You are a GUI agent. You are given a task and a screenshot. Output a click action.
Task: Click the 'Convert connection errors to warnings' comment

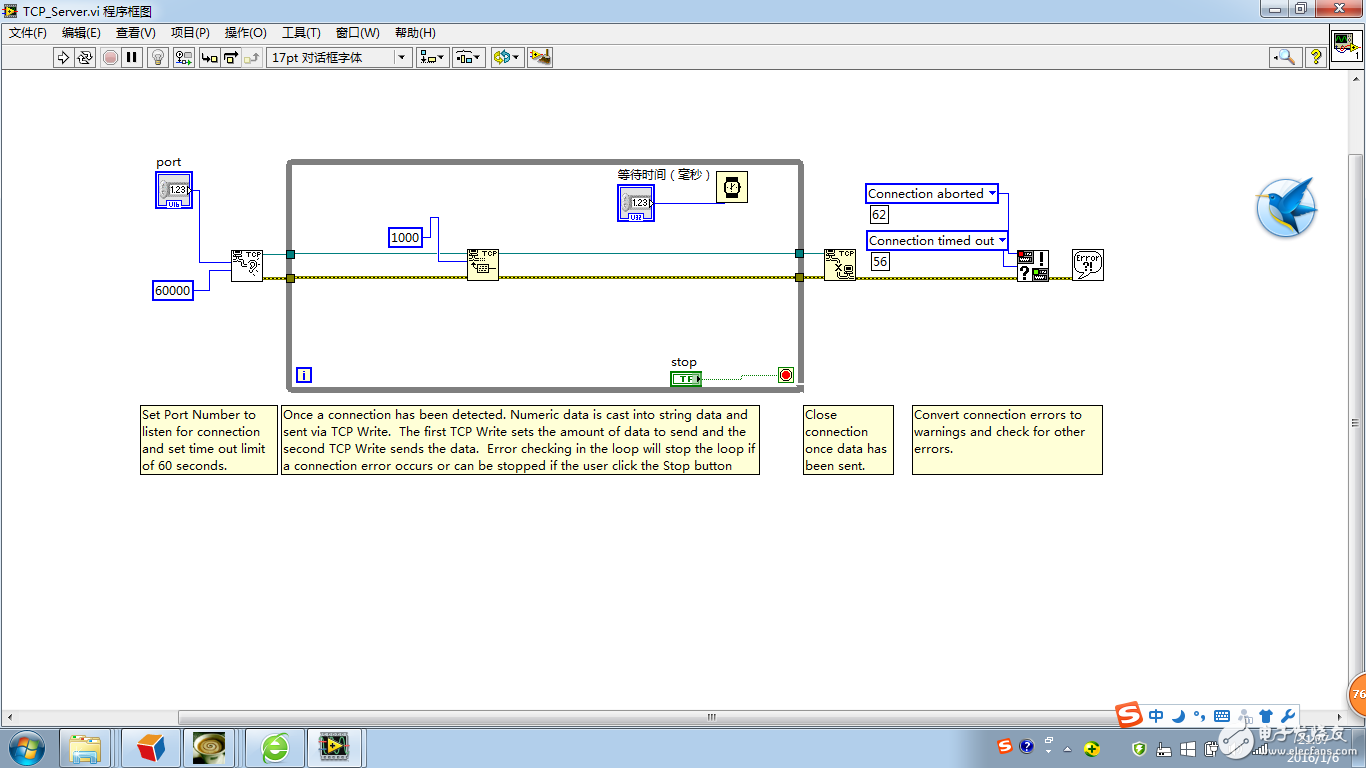1007,440
